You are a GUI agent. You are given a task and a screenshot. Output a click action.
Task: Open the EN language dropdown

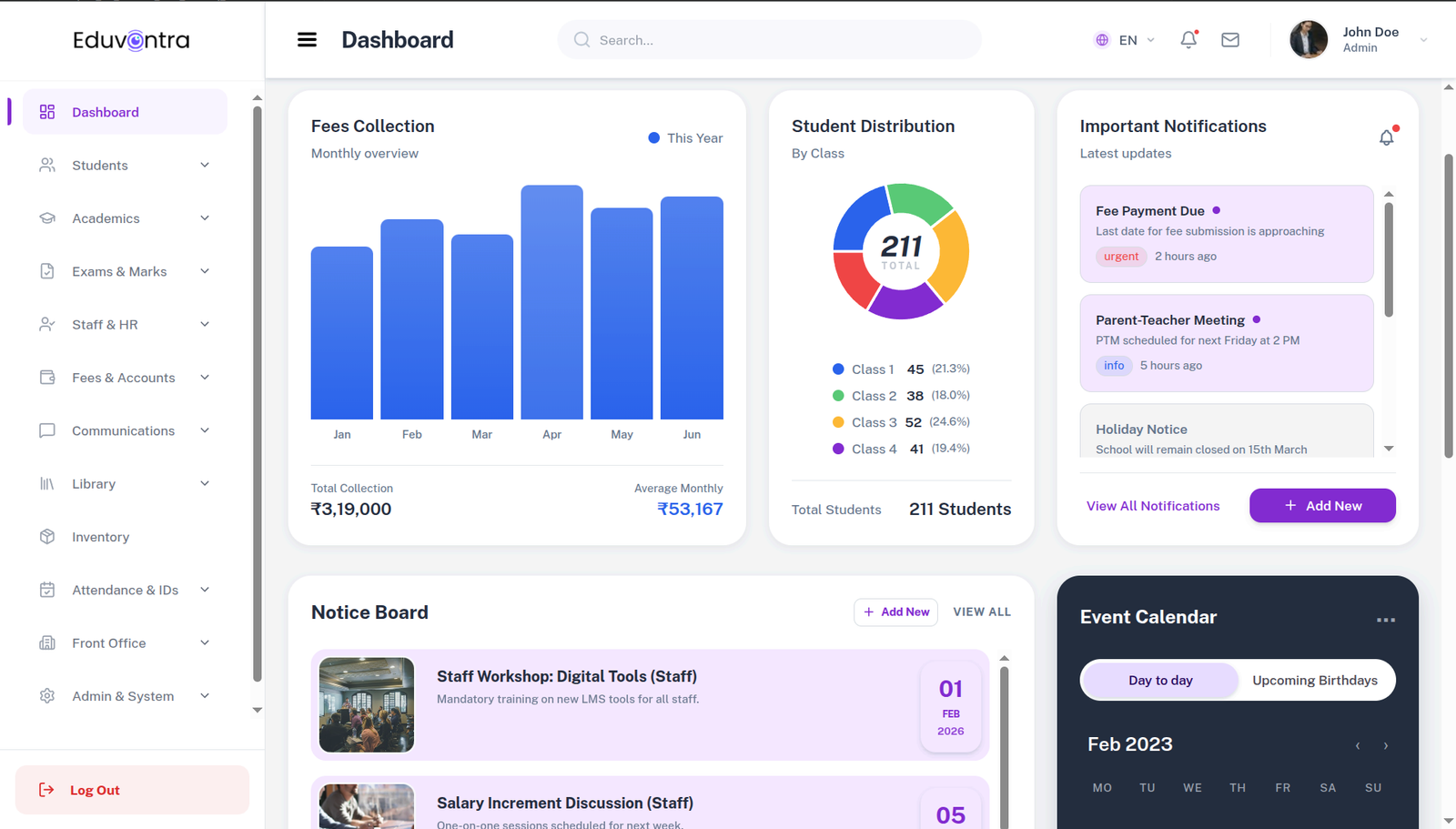pyautogui.click(x=1126, y=40)
